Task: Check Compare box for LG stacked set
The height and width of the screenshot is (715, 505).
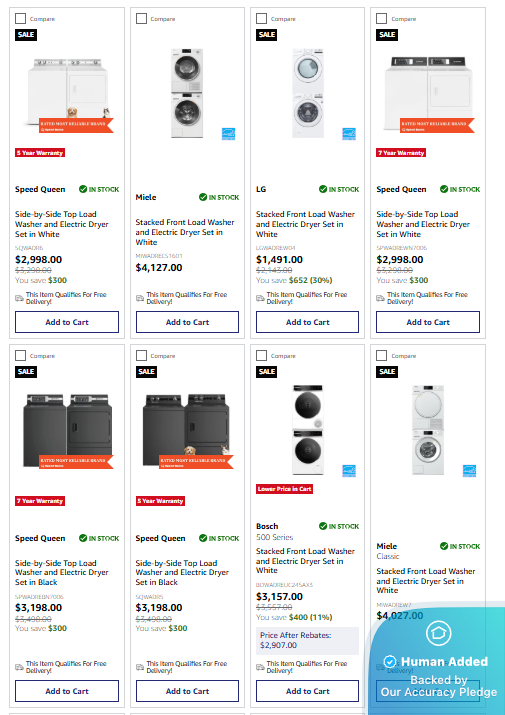Action: [261, 18]
